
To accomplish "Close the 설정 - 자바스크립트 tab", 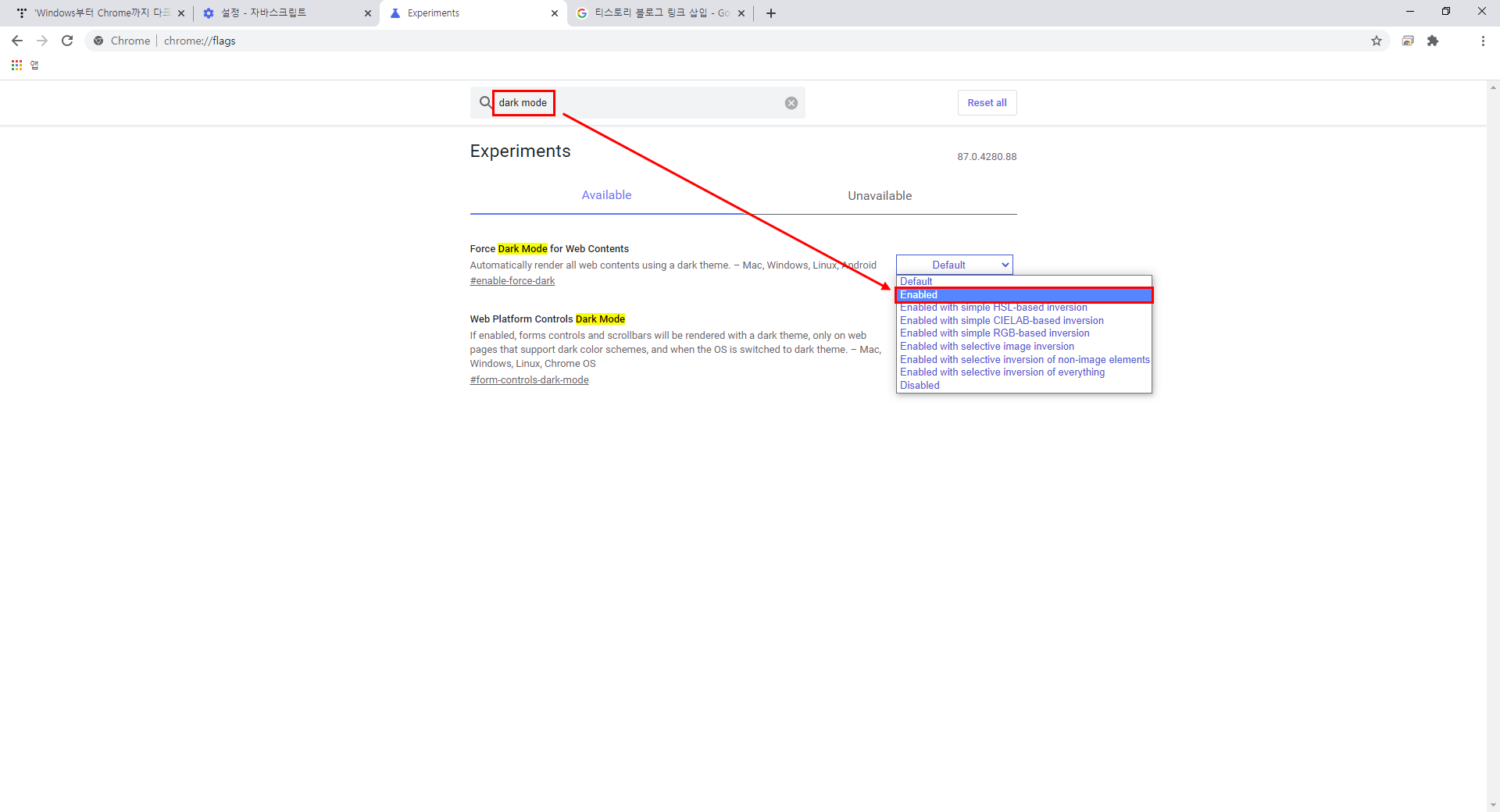I will (x=368, y=13).
